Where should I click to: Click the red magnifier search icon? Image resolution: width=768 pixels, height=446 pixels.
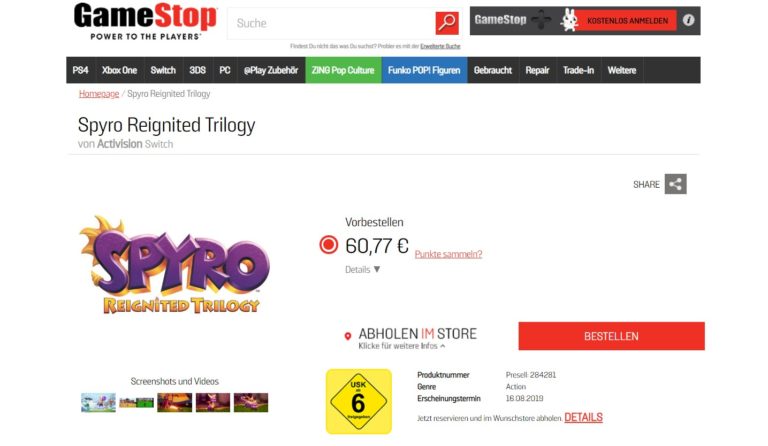click(447, 23)
